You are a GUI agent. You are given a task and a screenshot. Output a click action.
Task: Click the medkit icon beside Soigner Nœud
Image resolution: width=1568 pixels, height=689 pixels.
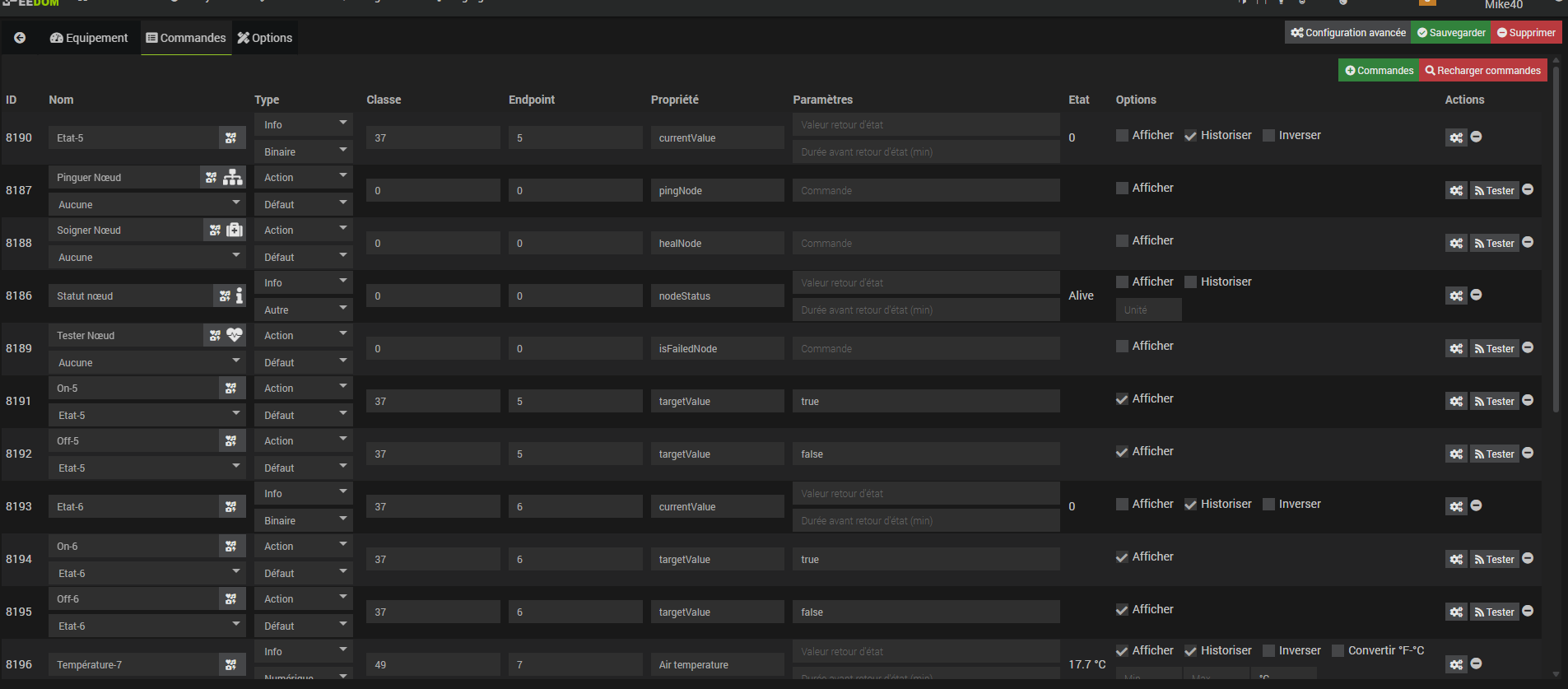click(x=235, y=230)
